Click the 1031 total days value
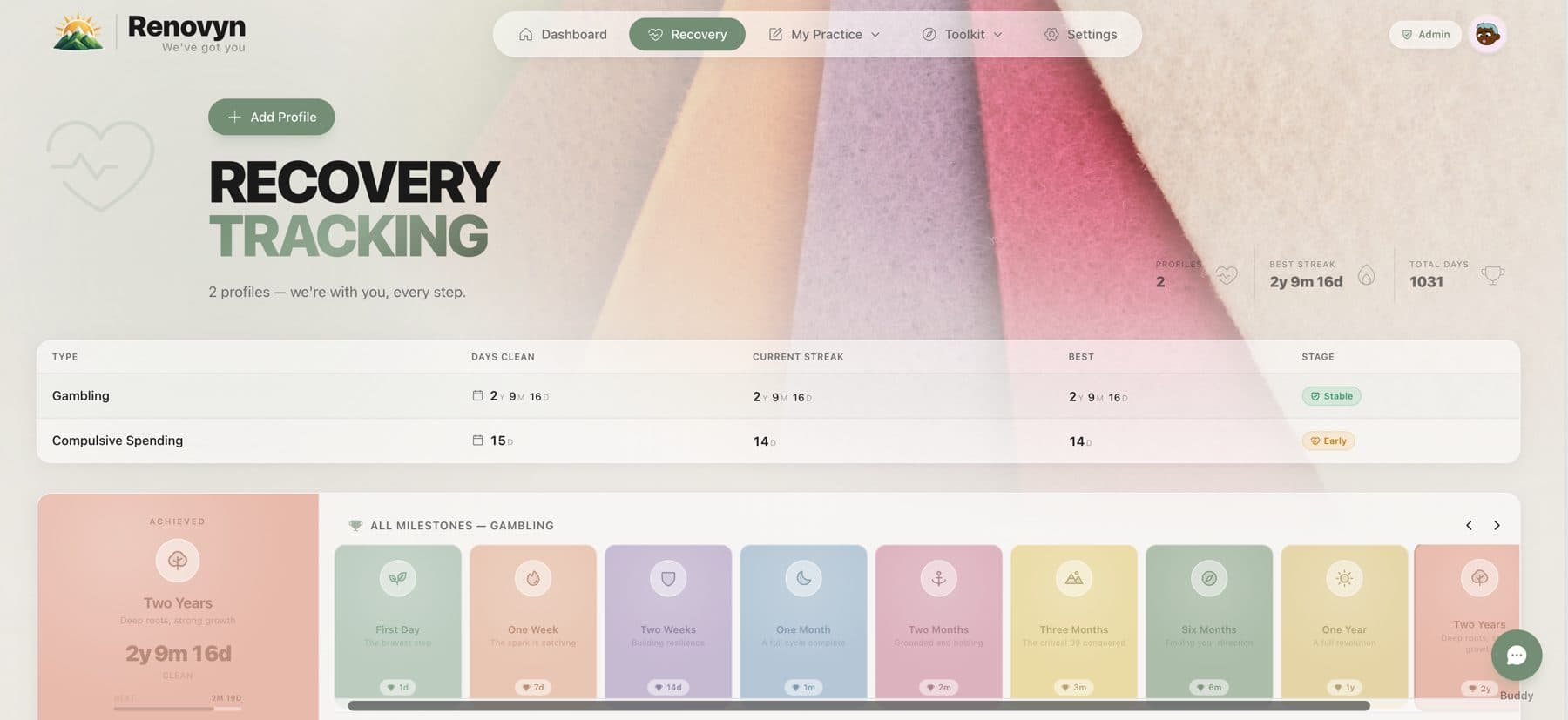This screenshot has height=720, width=1568. click(1426, 281)
